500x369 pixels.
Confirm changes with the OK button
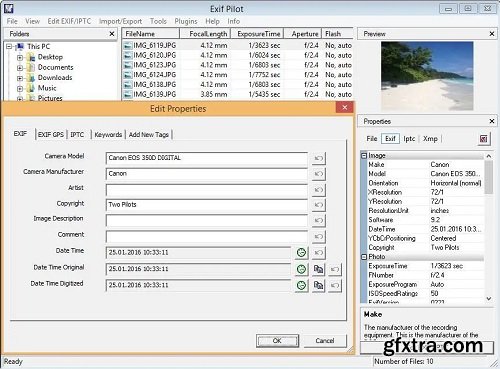(277, 341)
